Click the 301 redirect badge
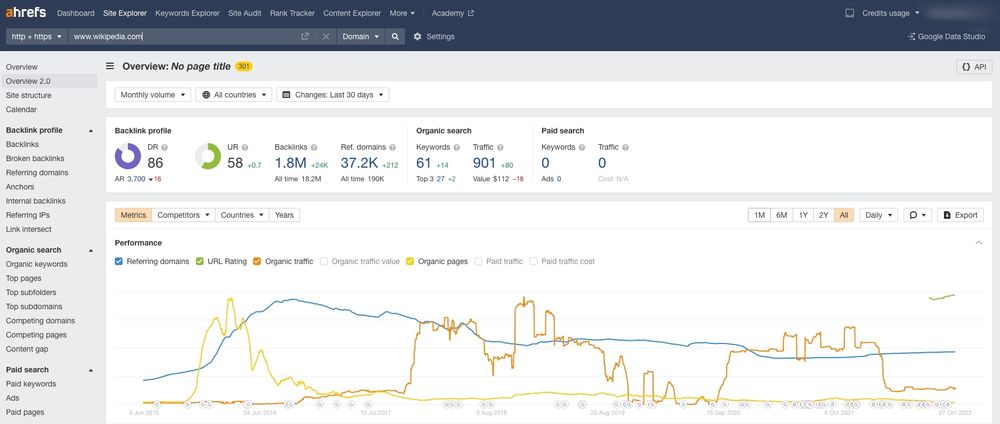The image size is (1000, 424). click(x=244, y=66)
